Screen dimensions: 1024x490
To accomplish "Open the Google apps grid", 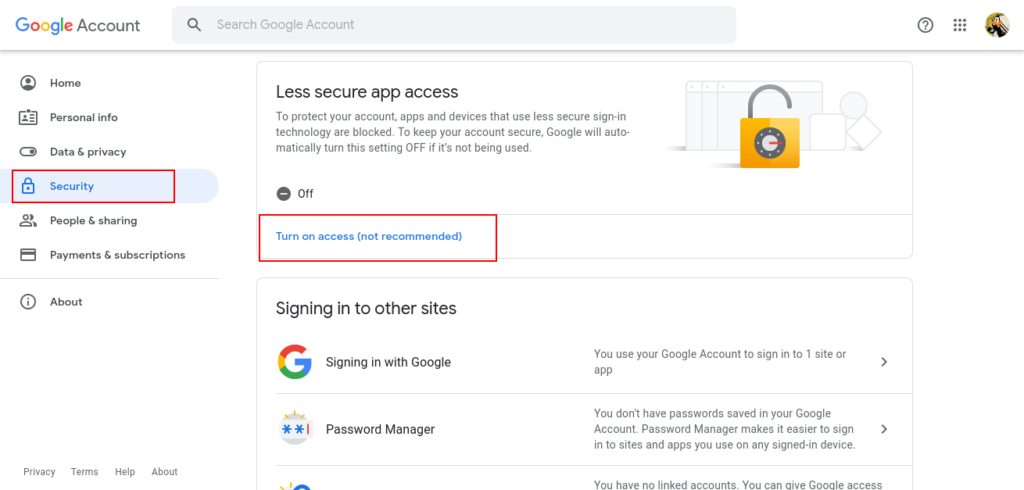I will [960, 25].
